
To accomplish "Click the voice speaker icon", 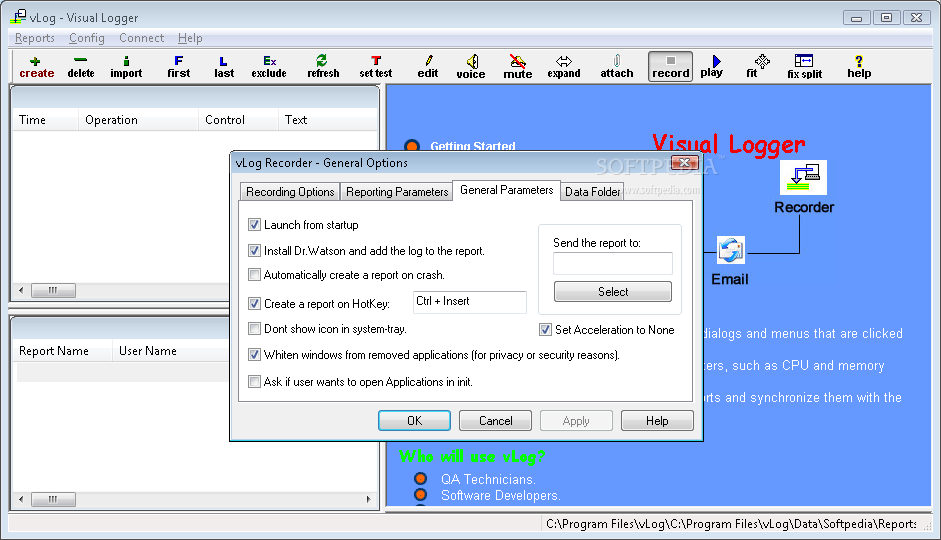I will pyautogui.click(x=471, y=67).
